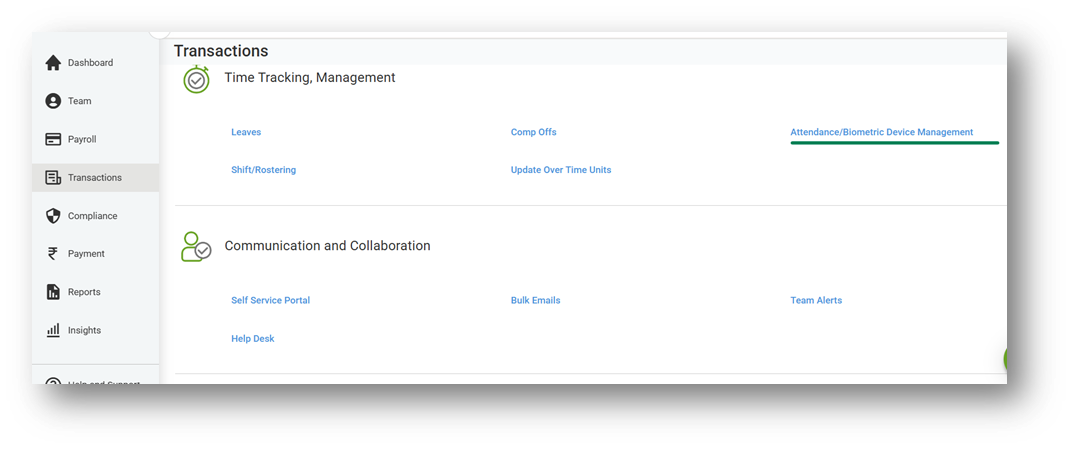Click the Payment rupee icon

tap(53, 254)
